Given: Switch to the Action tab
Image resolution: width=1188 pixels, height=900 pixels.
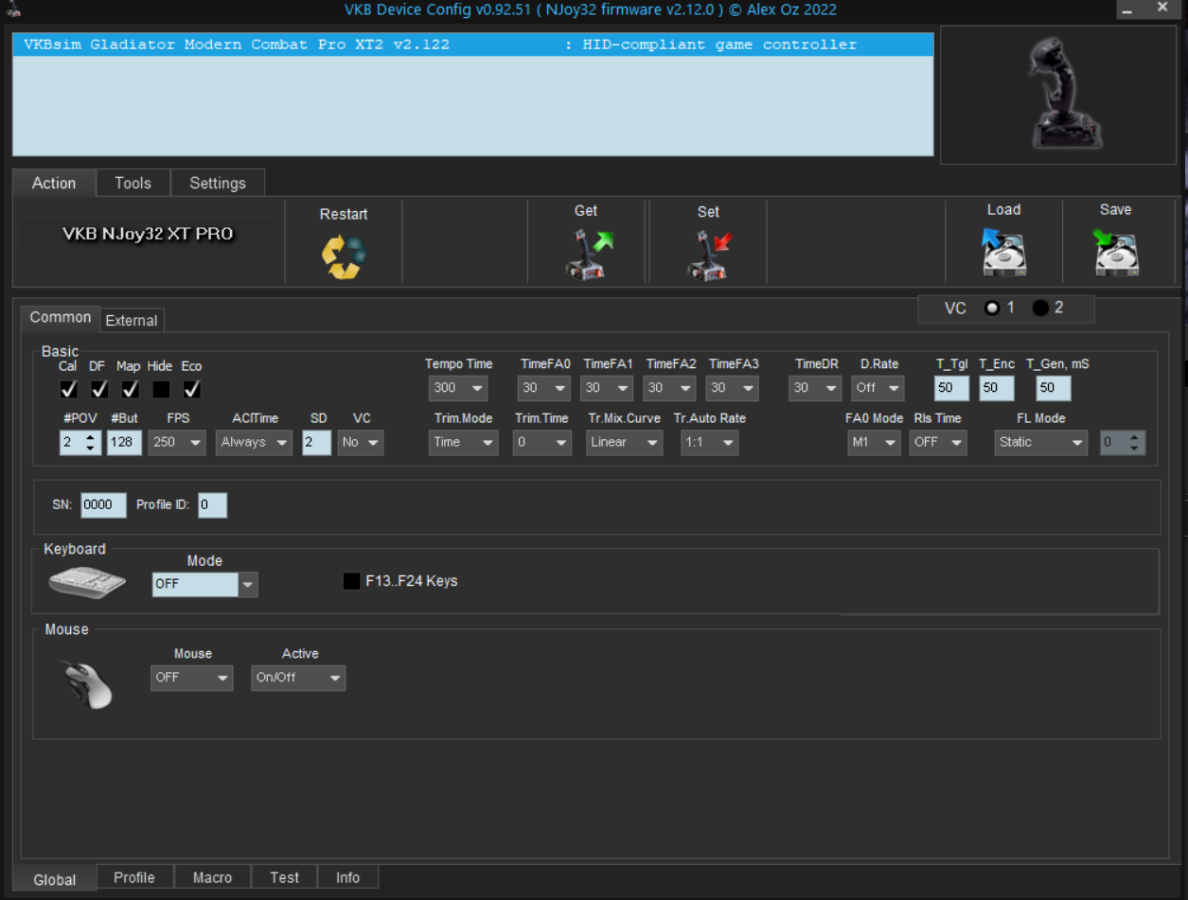Looking at the screenshot, I should [x=54, y=183].
